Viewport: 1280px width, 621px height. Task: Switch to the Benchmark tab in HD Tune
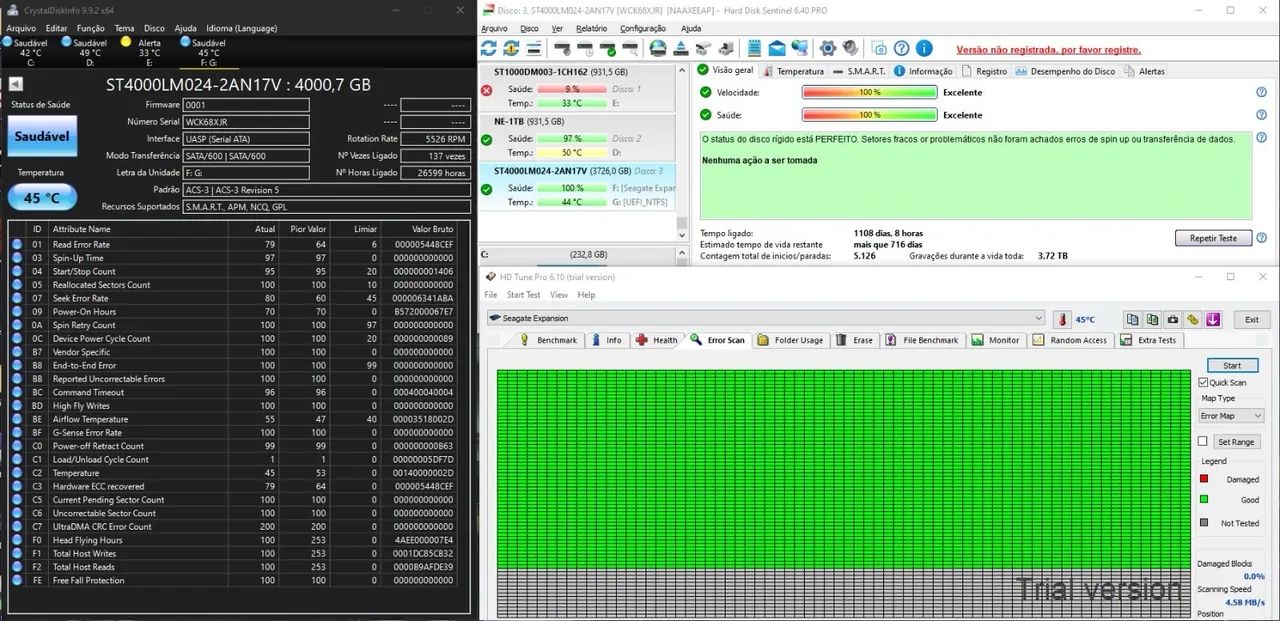(x=548, y=340)
